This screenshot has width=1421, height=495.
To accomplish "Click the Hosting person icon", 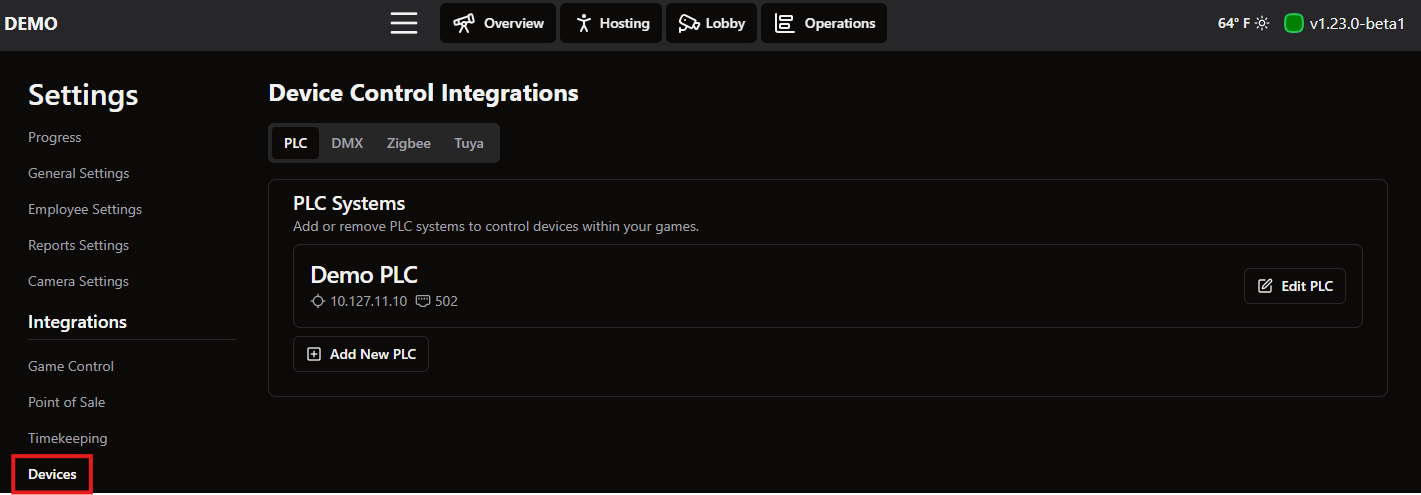I will click(583, 23).
